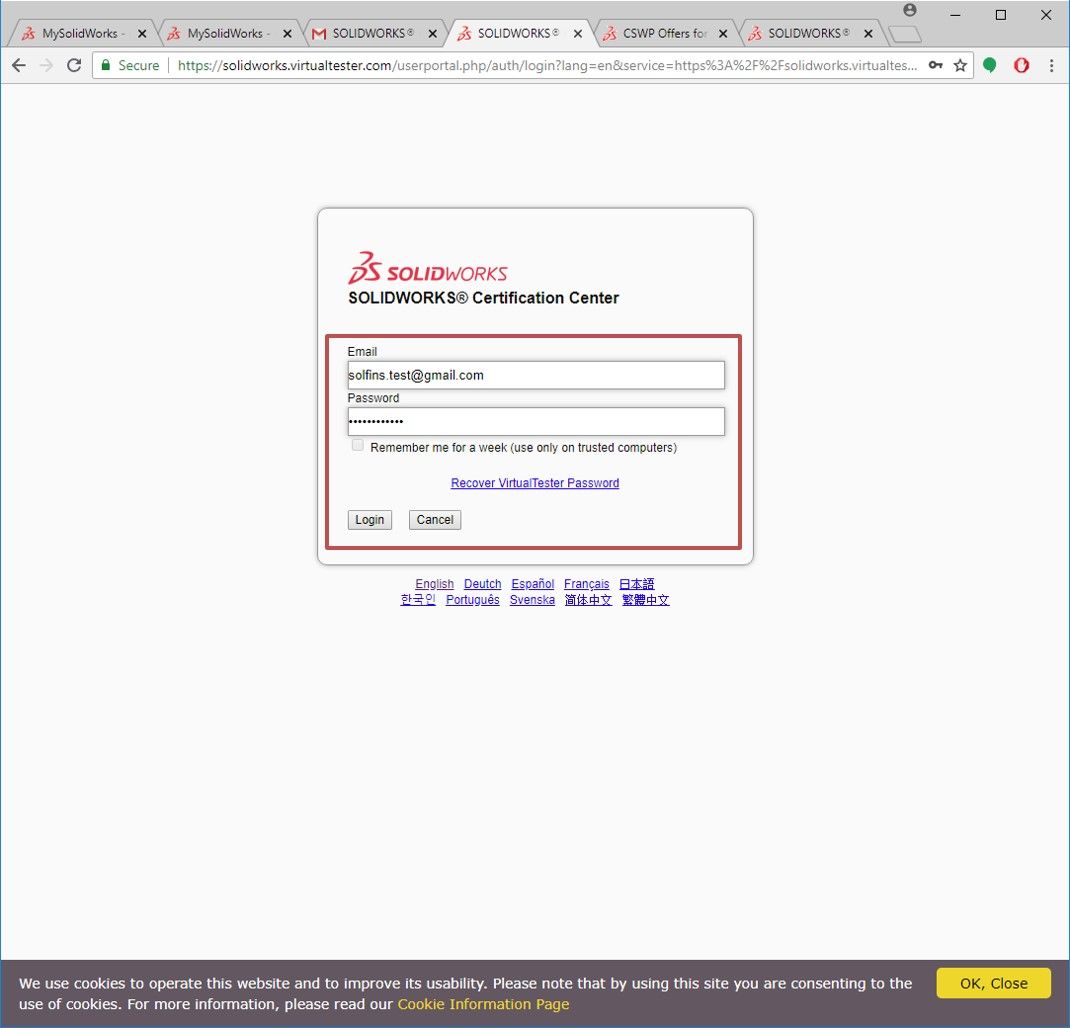
Task: Visit the Cookie Information Page
Action: click(x=483, y=1004)
